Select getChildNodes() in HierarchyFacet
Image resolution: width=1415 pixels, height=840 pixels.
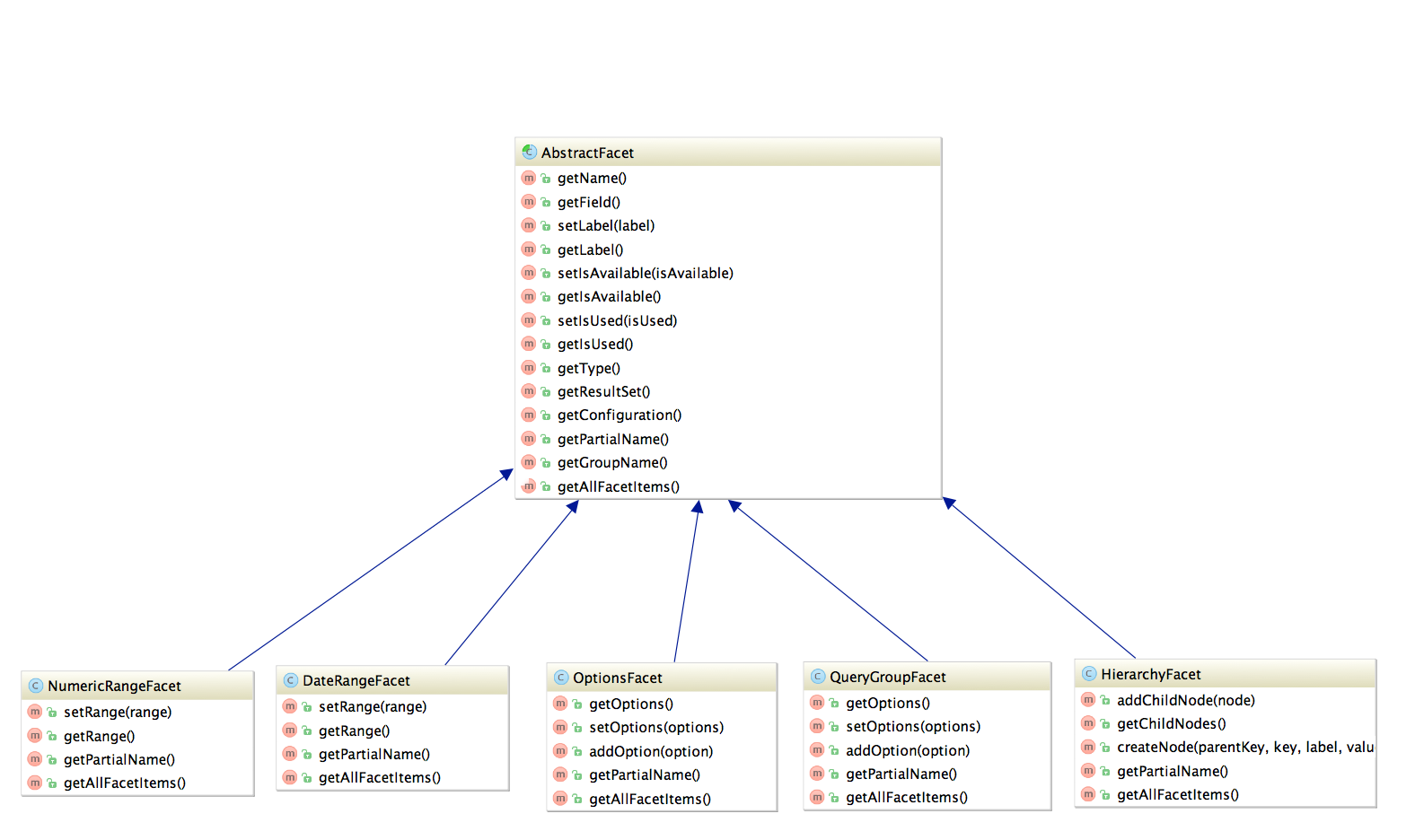(x=1171, y=723)
